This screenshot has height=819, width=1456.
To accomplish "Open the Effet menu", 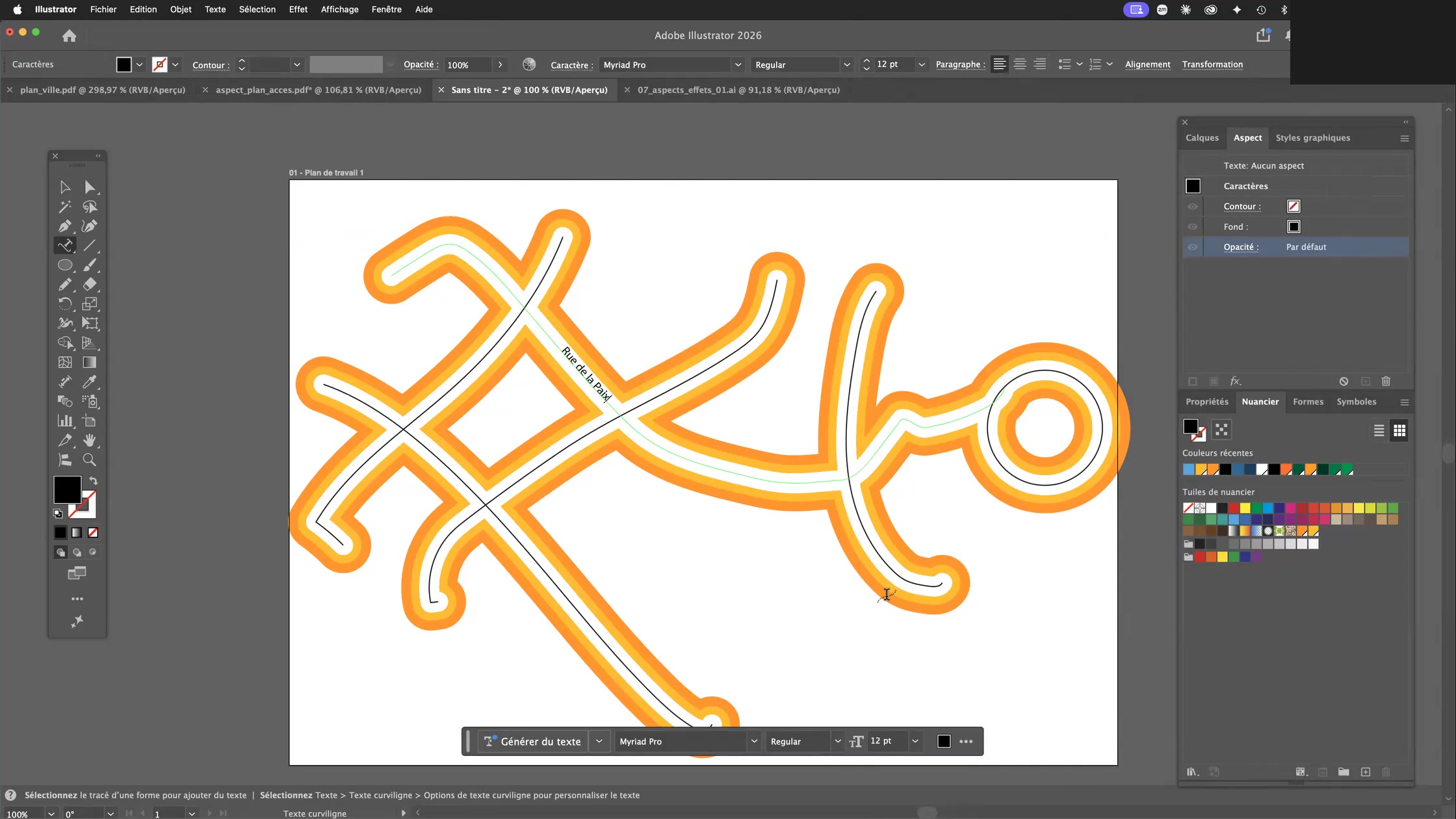I will point(298,10).
